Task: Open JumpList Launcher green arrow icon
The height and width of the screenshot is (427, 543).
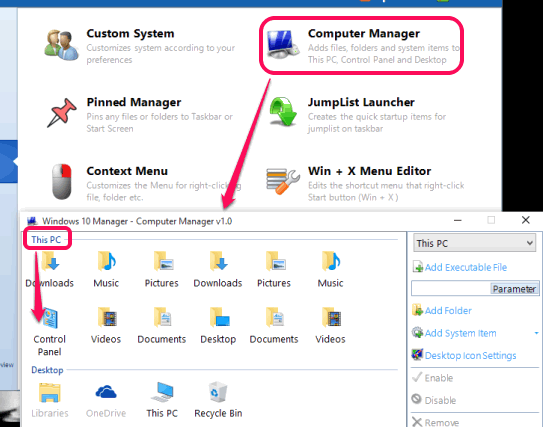Action: [283, 111]
